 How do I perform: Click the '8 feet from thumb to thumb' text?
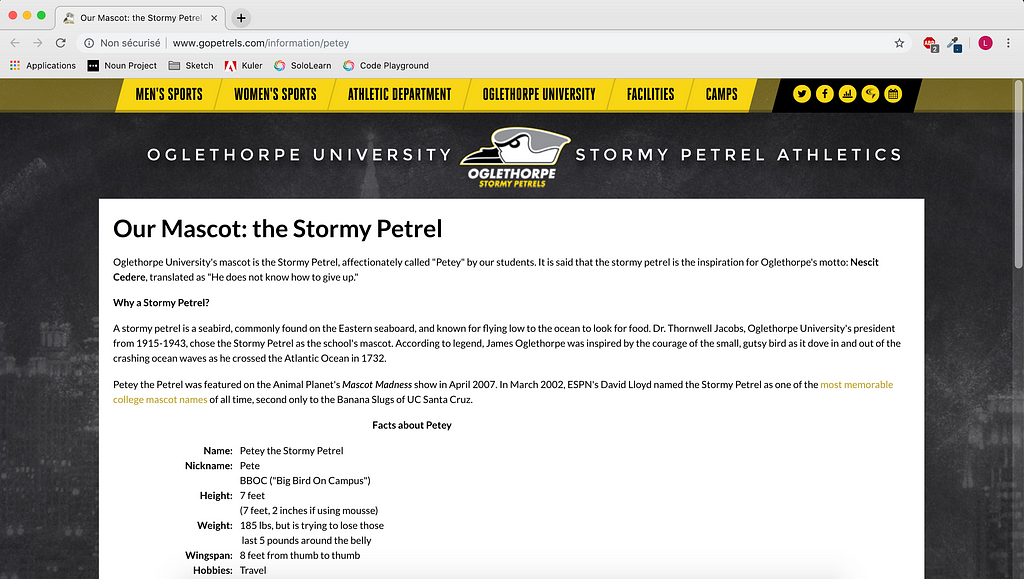[x=300, y=556]
